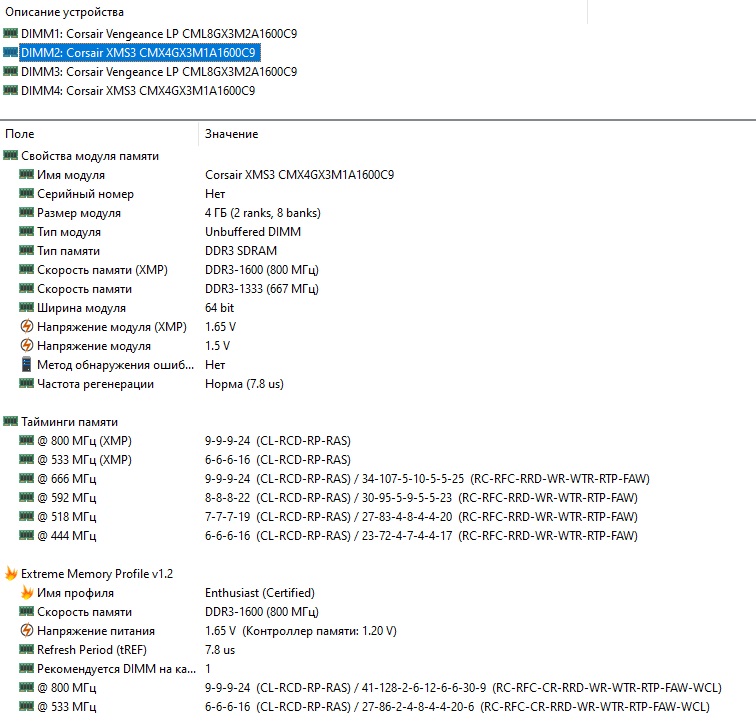
Task: Click the icon beside 'Тайминги памяти'
Action: pyautogui.click(x=10, y=421)
